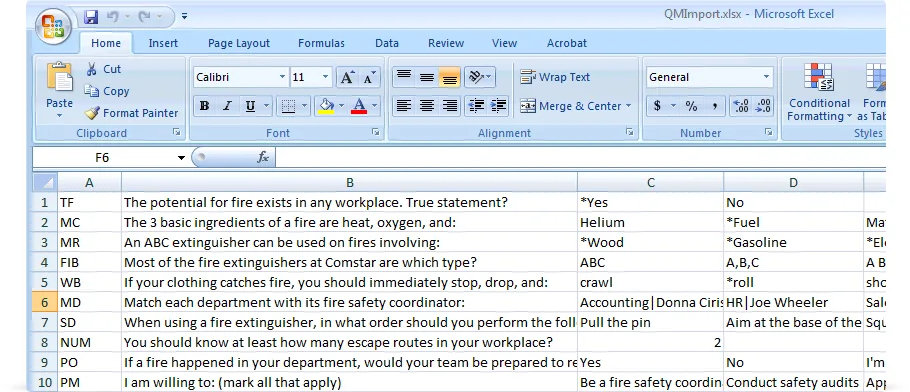The height and width of the screenshot is (392, 910).
Task: Click into the formula bar
Action: tap(580, 157)
